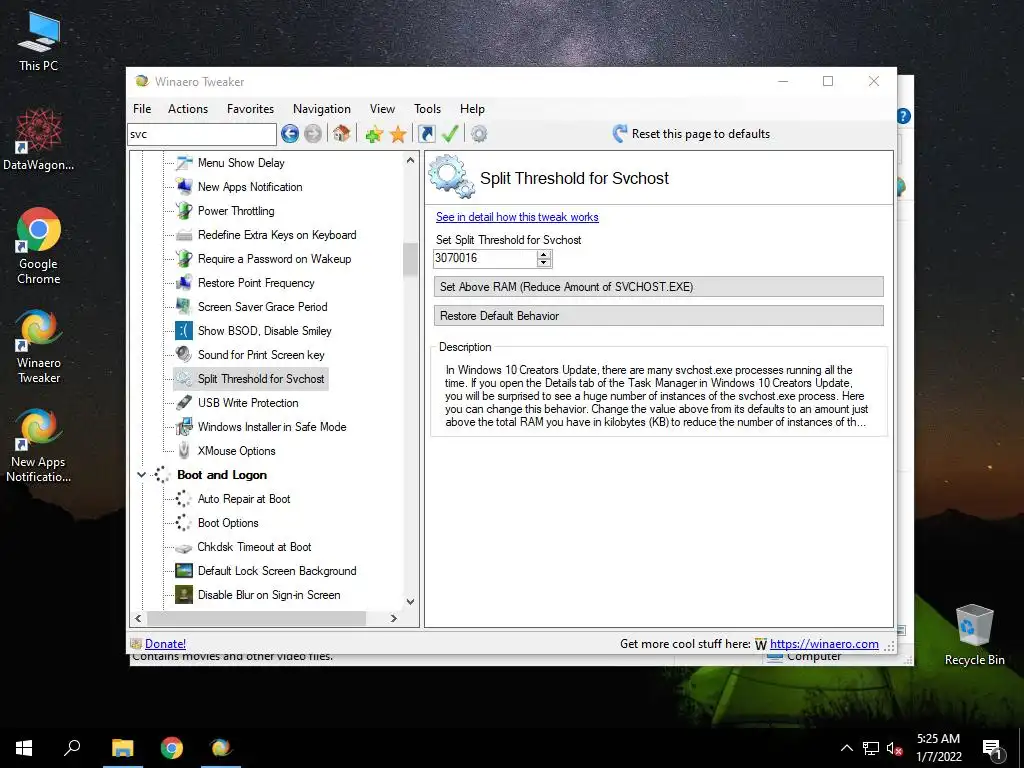Open File Explorer from taskbar
This screenshot has height=768, width=1024.
click(122, 748)
